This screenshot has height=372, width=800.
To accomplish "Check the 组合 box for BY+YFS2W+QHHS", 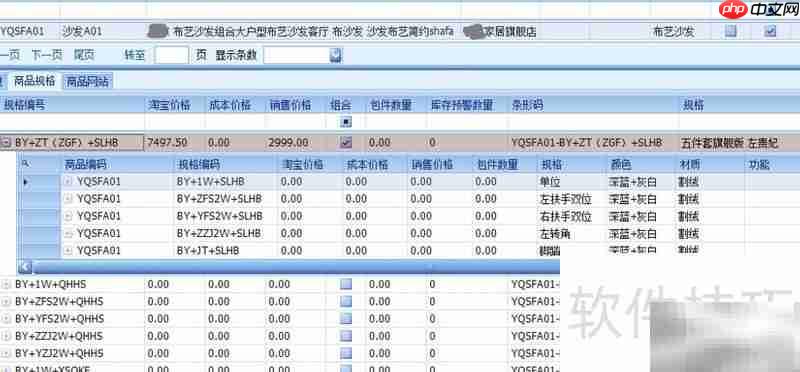I will click(346, 319).
